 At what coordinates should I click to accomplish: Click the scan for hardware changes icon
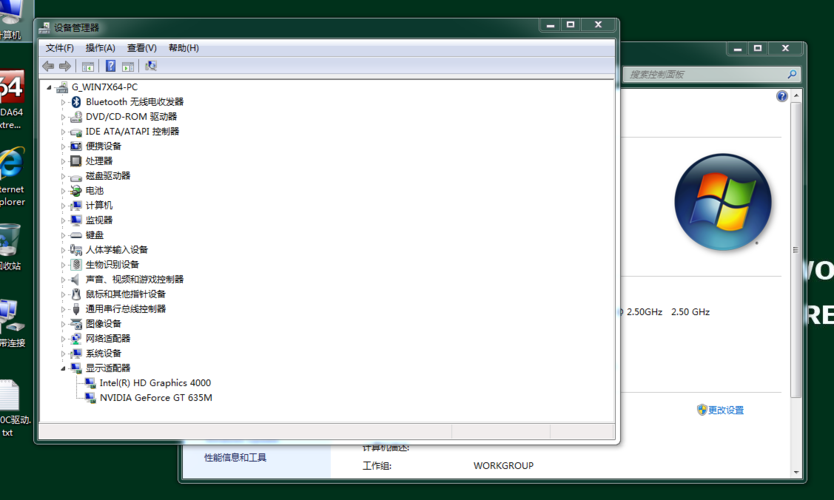151,66
